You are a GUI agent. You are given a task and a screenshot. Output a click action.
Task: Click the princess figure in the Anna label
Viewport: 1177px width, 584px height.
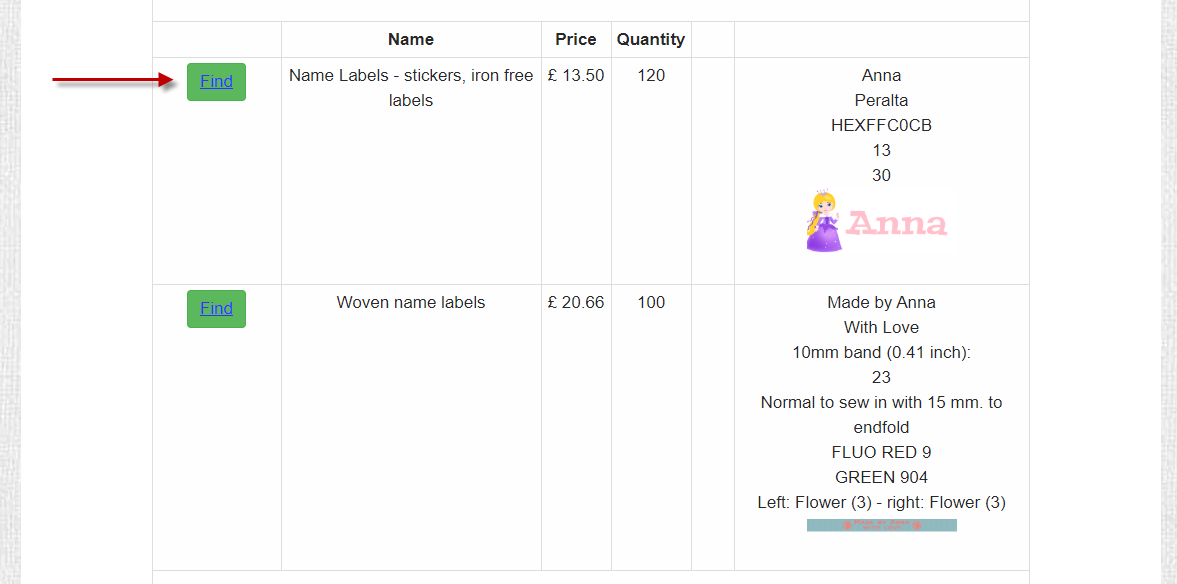coord(823,221)
